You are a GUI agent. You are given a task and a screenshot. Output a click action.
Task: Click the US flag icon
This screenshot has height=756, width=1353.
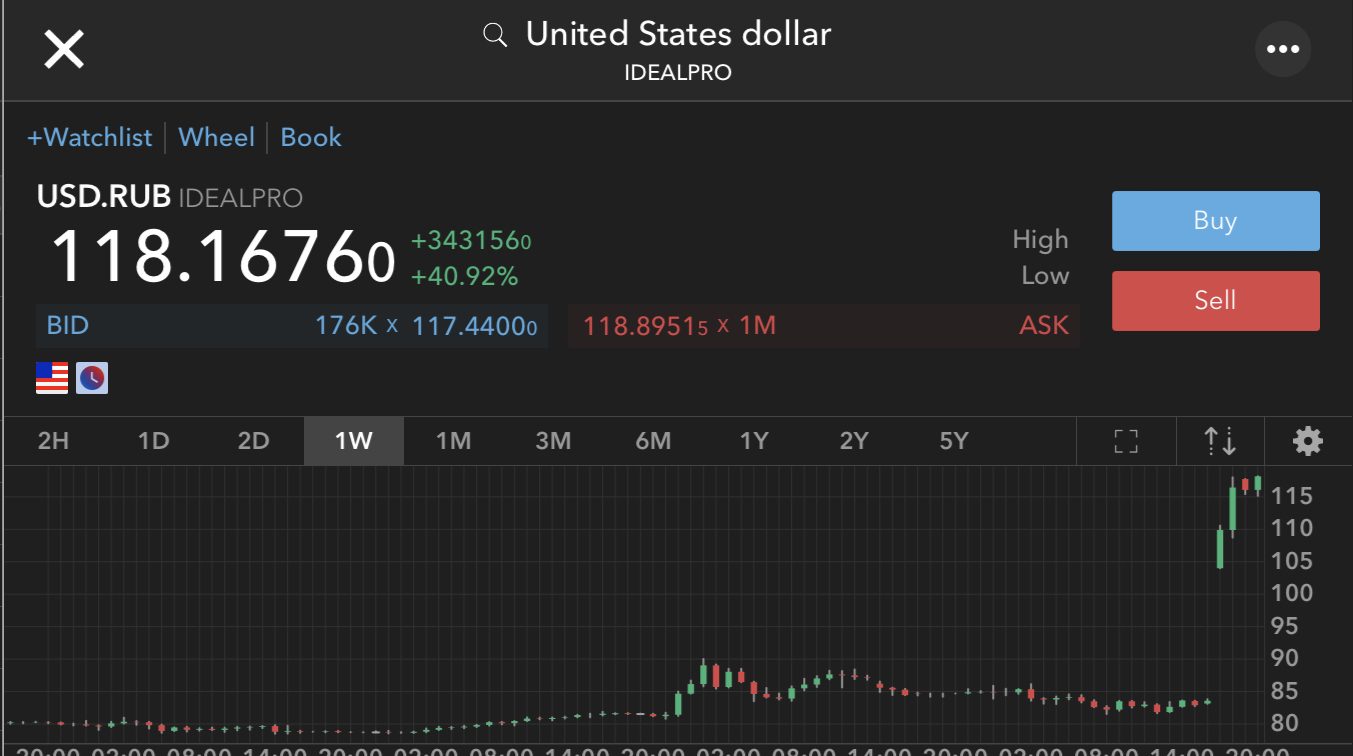(52, 377)
